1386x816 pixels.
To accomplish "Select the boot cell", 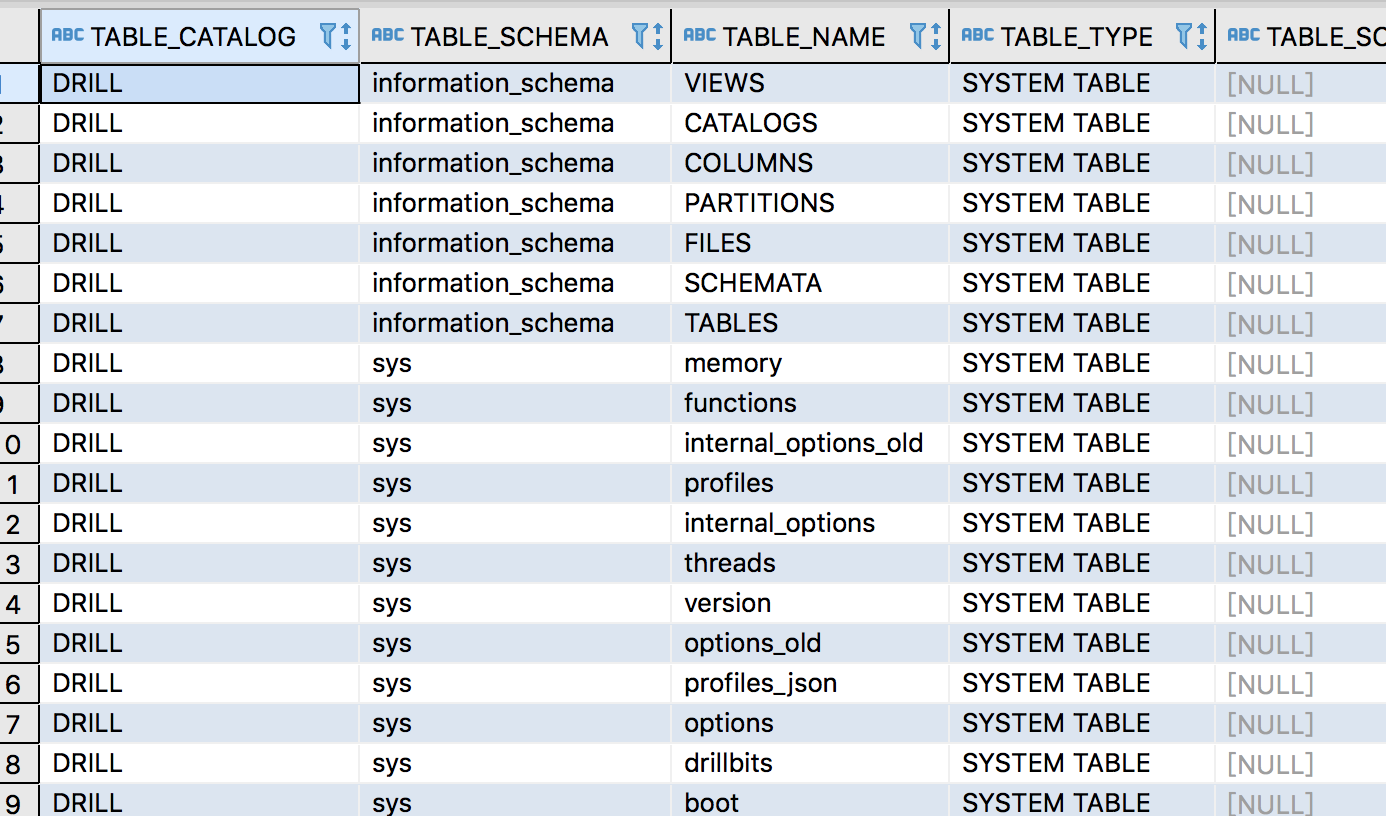I will point(811,801).
